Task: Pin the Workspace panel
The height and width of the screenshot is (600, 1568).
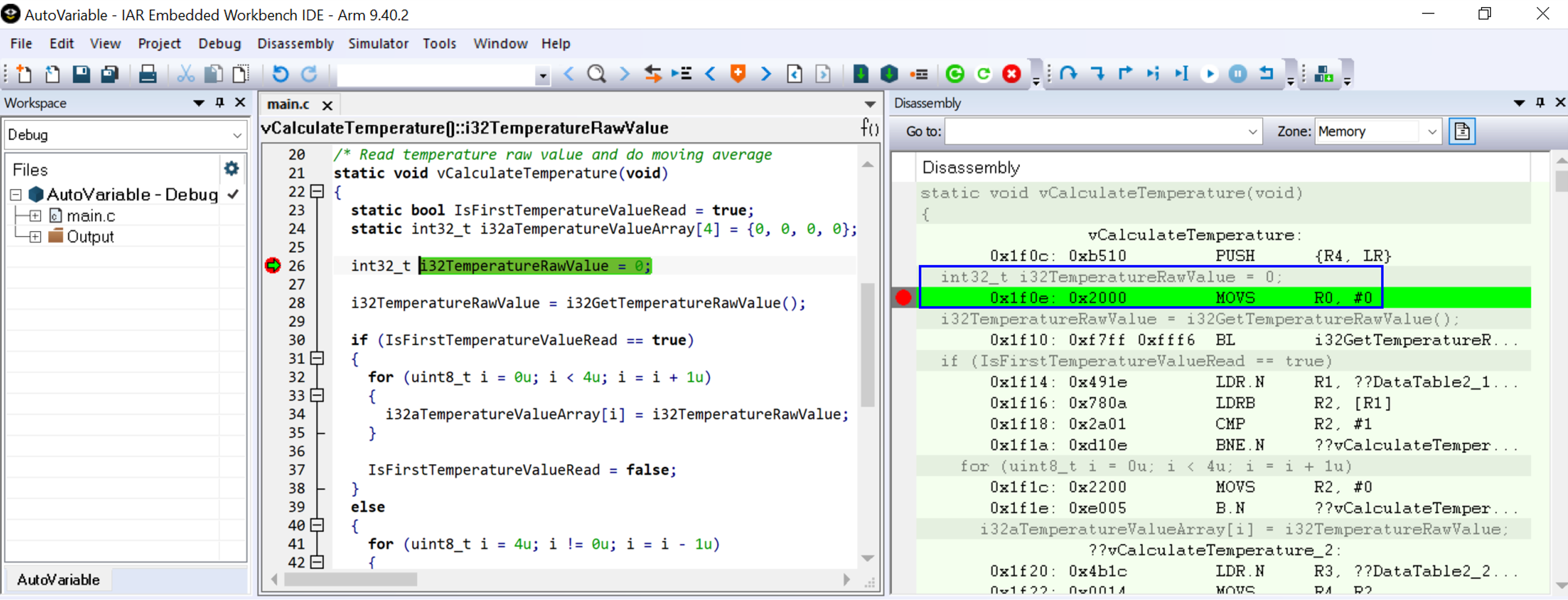Action: [219, 103]
